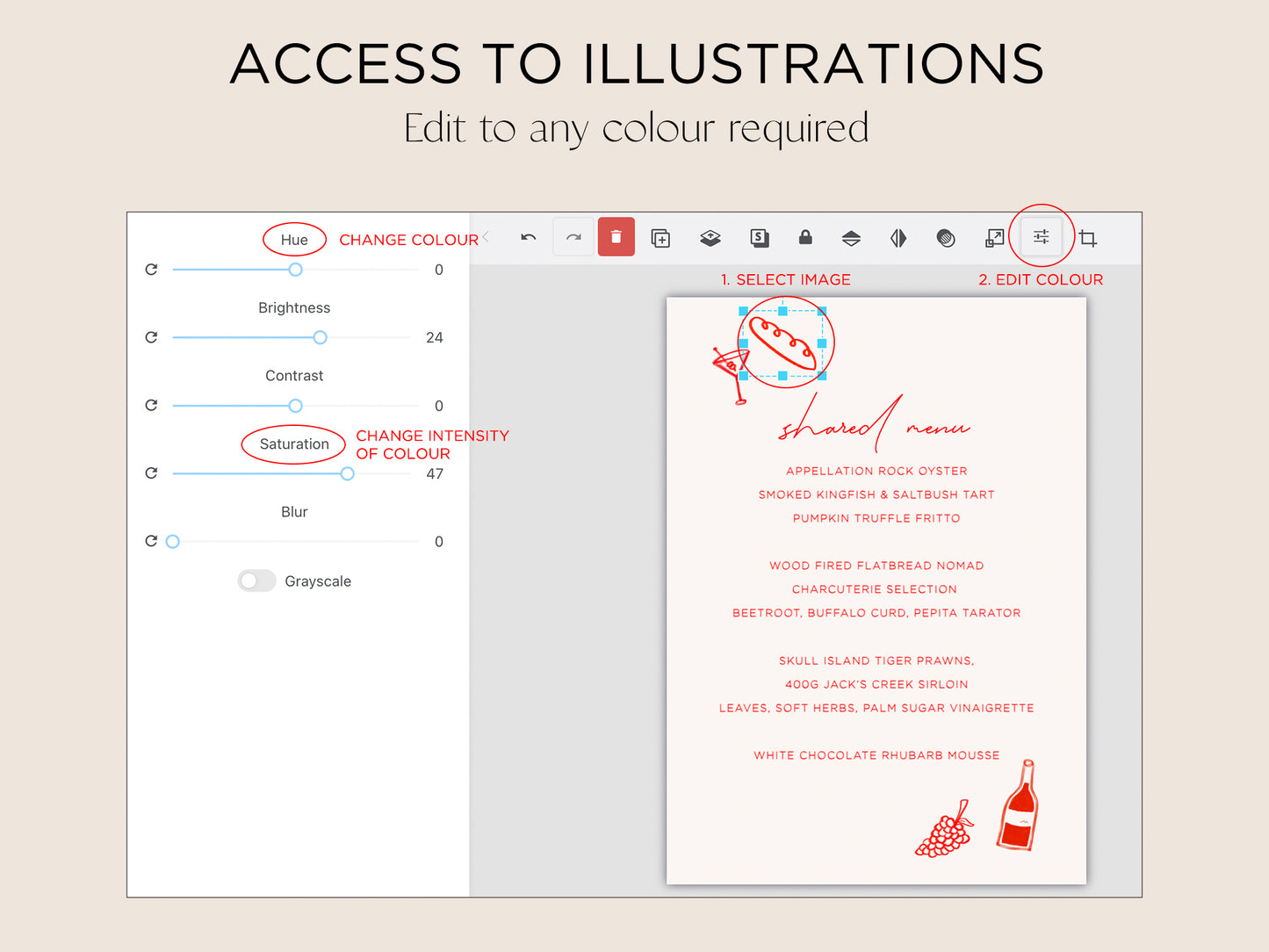1269x952 pixels.
Task: Reset the Blur value using the circular arrow
Action: pyautogui.click(x=151, y=541)
